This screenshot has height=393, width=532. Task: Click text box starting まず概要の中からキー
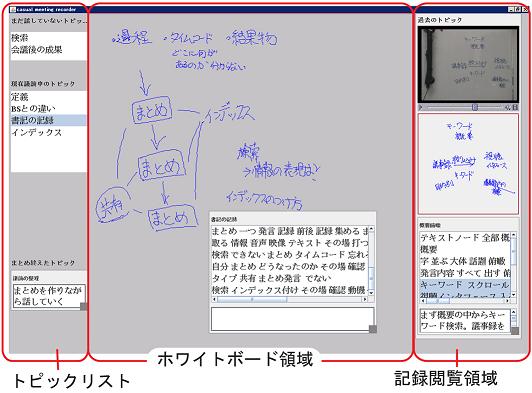(465, 320)
